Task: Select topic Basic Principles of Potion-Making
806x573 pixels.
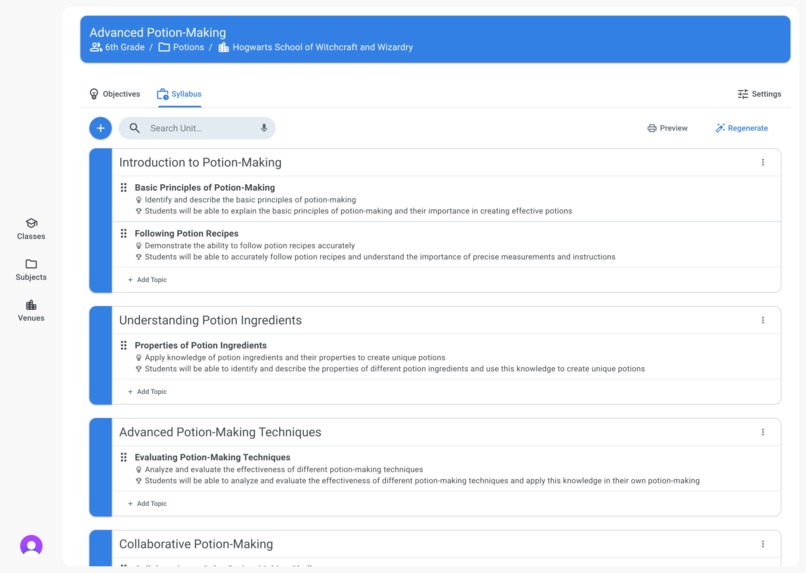Action: 205,188
